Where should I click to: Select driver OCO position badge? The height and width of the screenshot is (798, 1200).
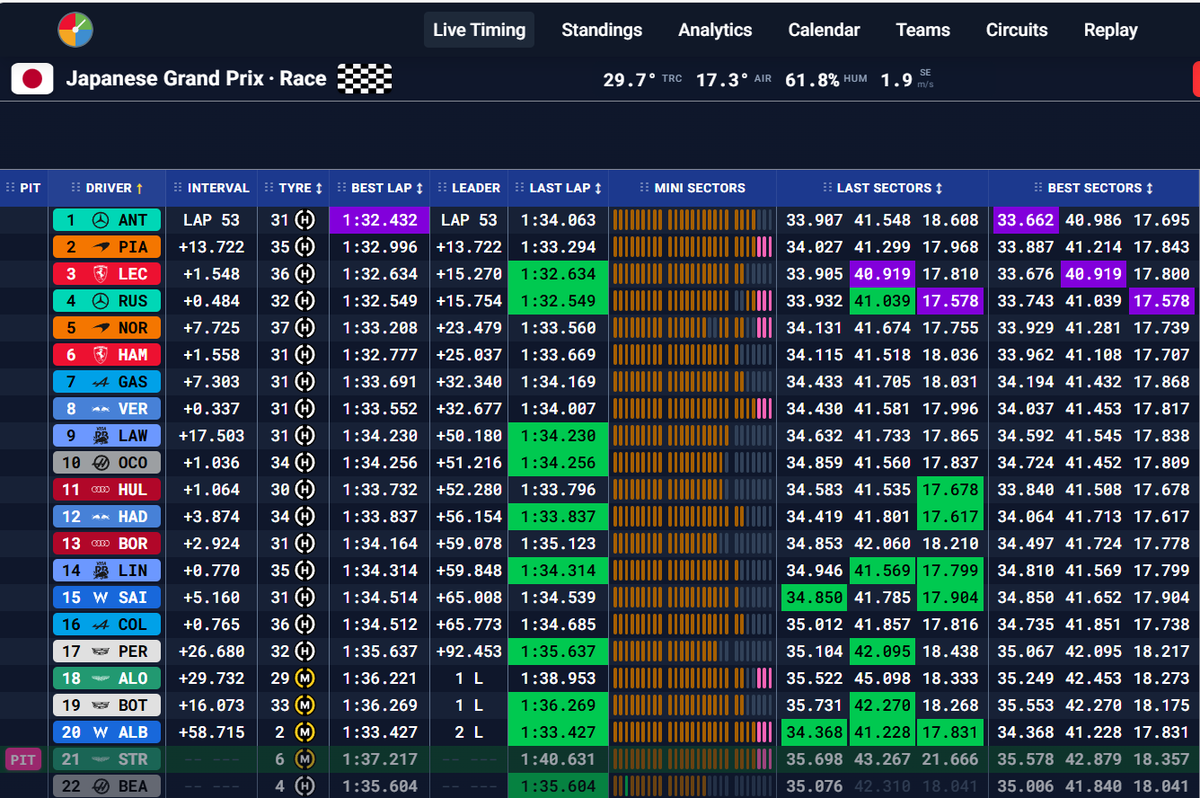[x=106, y=463]
